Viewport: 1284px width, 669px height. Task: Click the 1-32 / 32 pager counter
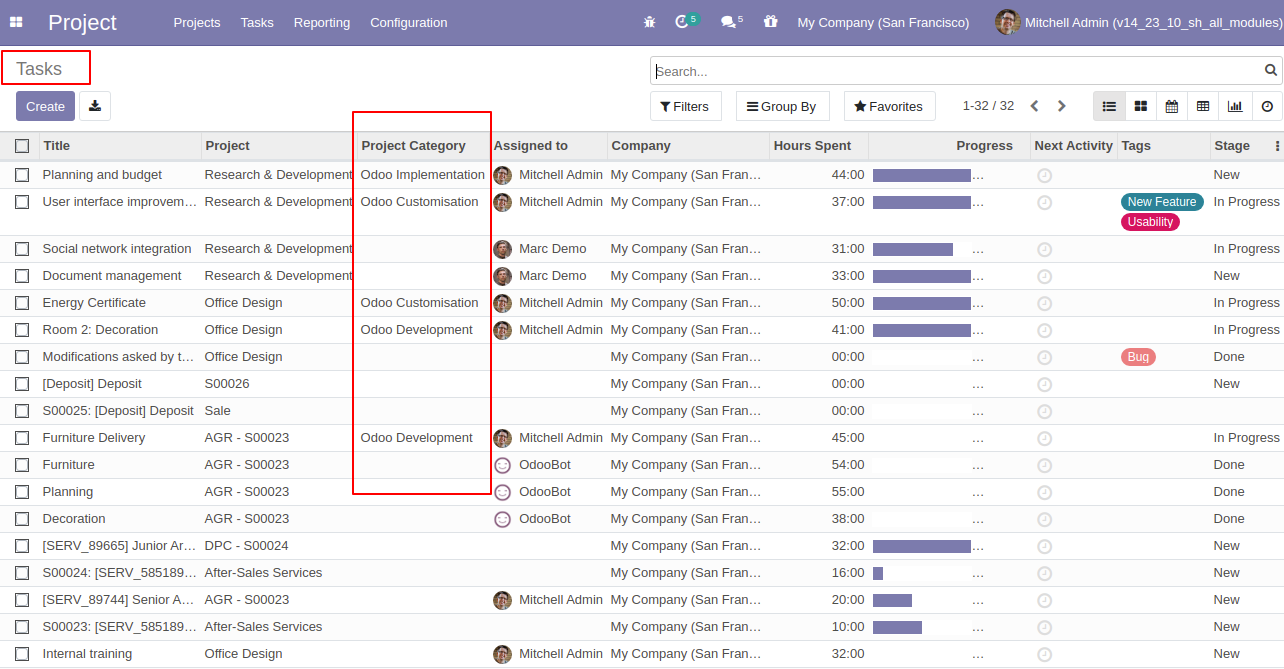[x=988, y=106]
